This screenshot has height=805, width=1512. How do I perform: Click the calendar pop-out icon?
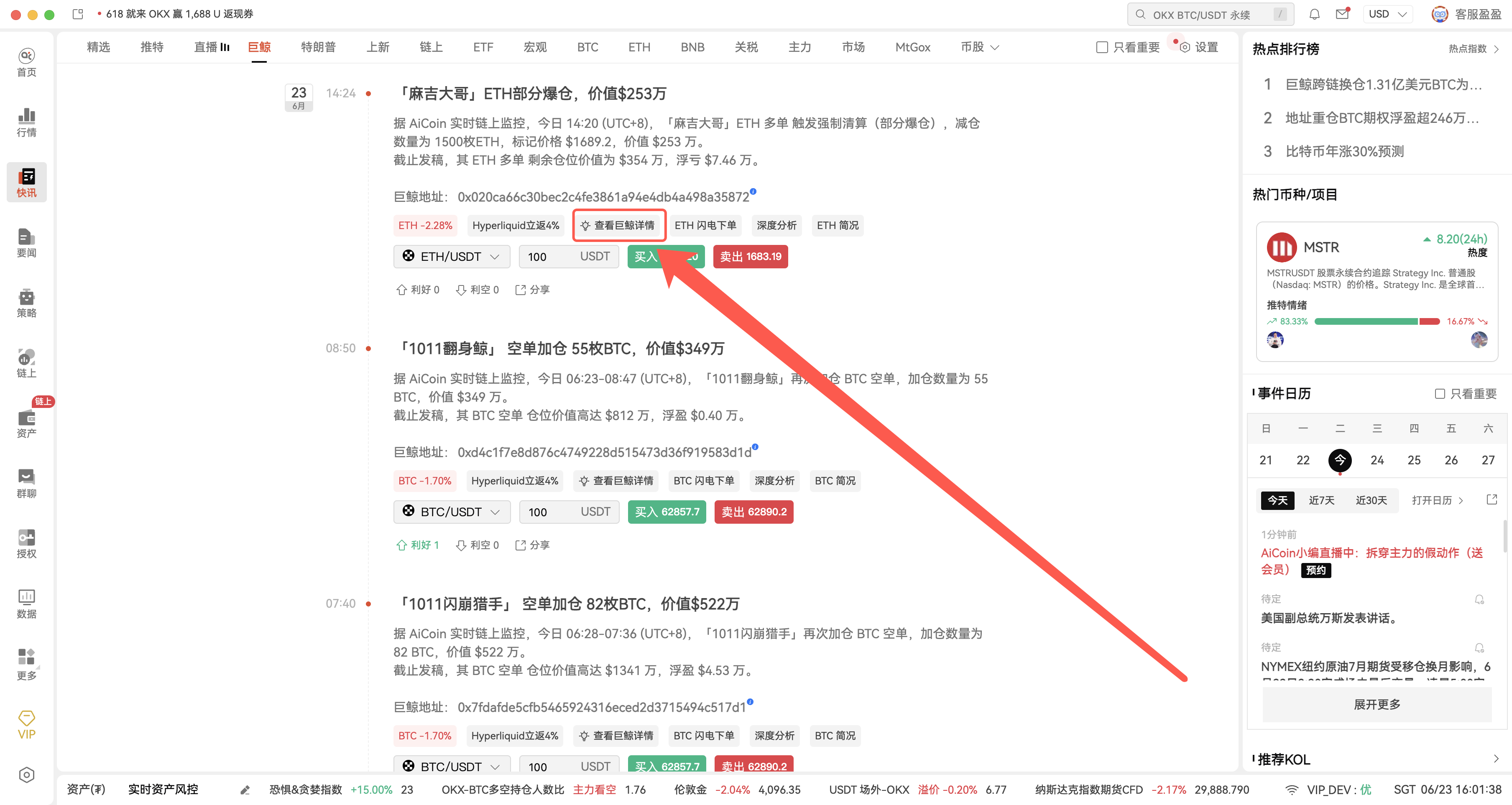(1492, 499)
